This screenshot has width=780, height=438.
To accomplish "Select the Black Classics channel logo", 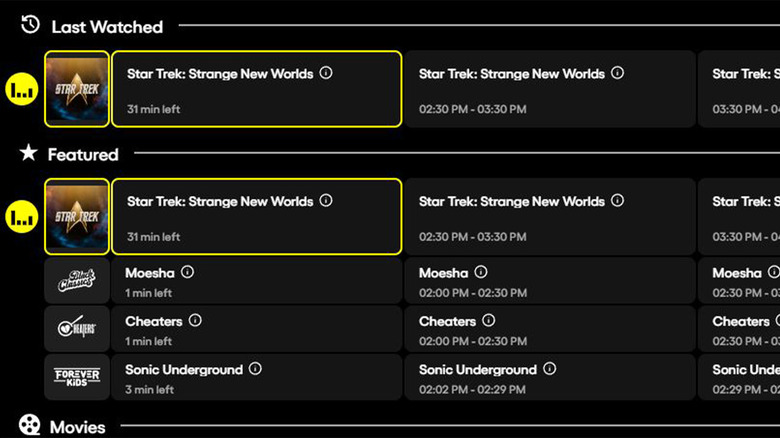I will click(x=77, y=281).
